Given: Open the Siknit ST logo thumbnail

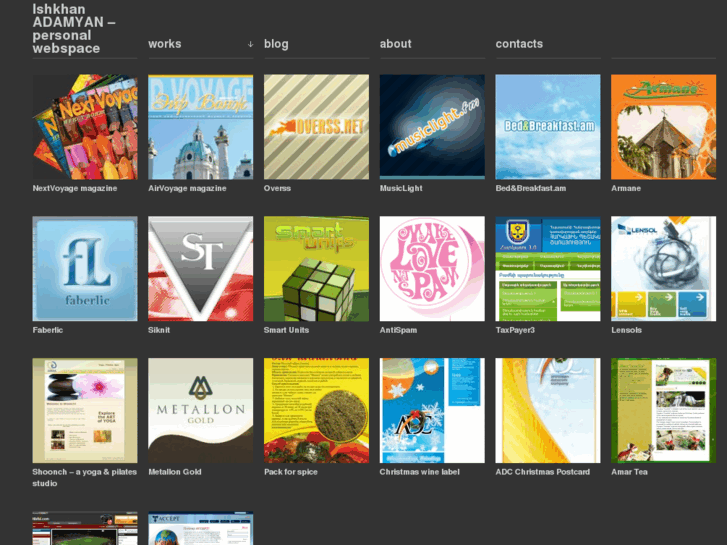Looking at the screenshot, I should tap(201, 269).
